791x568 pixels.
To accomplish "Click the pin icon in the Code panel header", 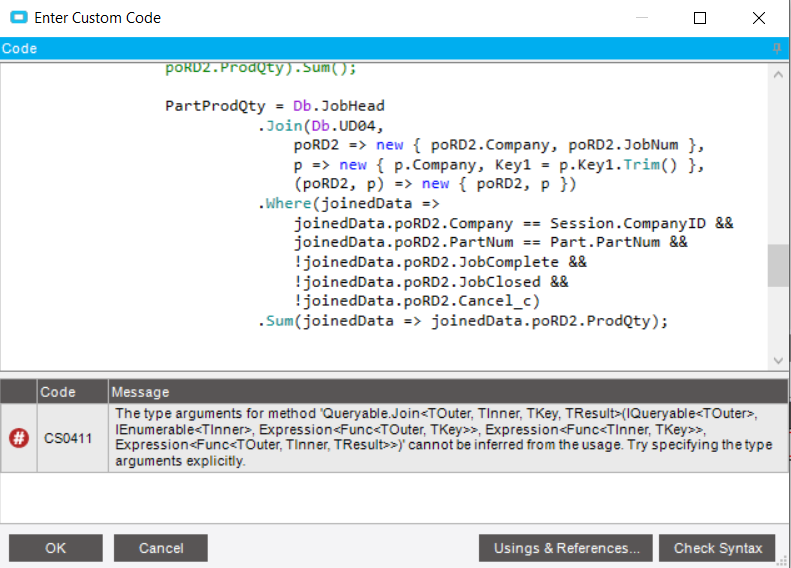I will click(x=777, y=48).
